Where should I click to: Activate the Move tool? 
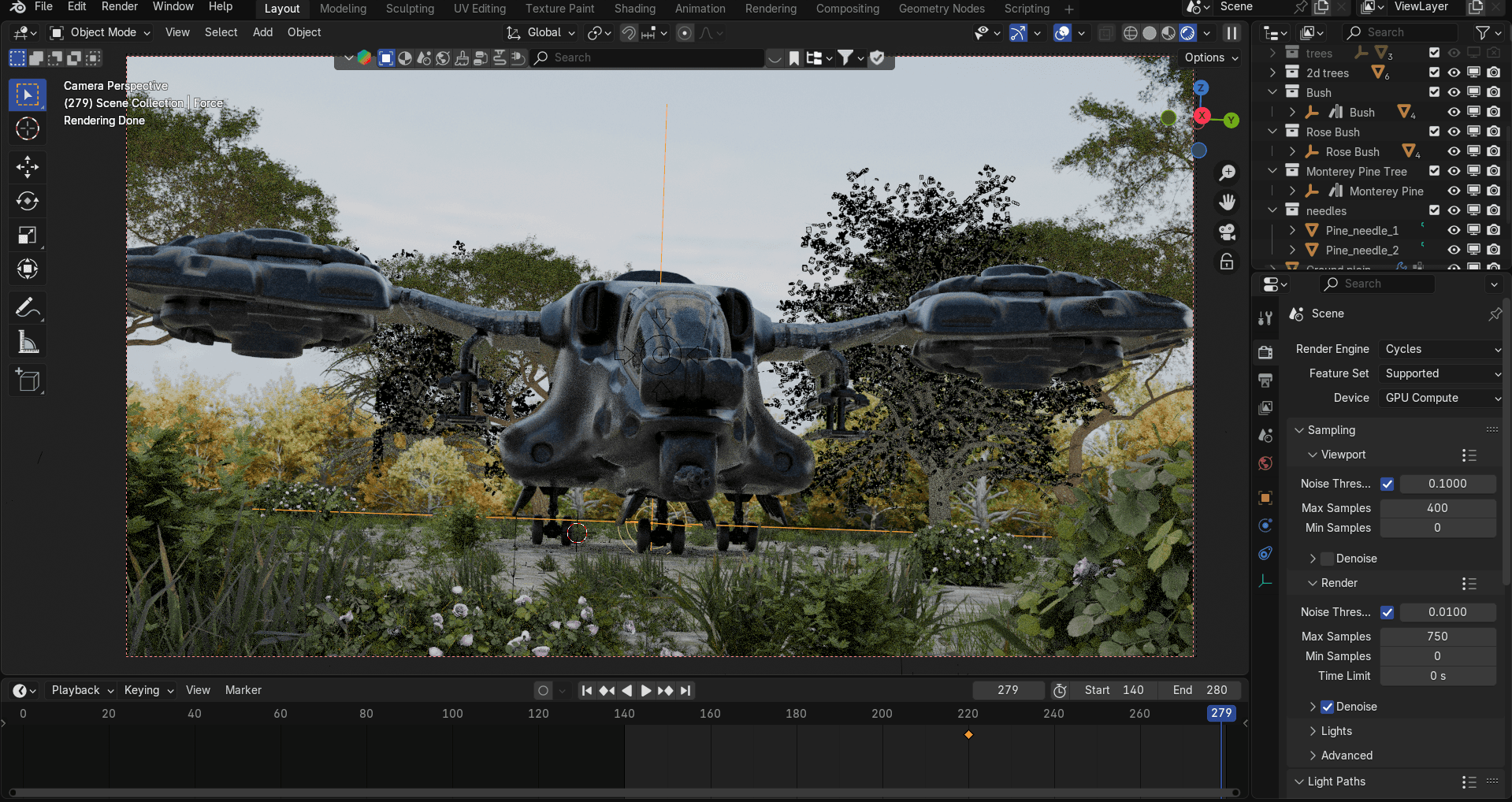28,167
